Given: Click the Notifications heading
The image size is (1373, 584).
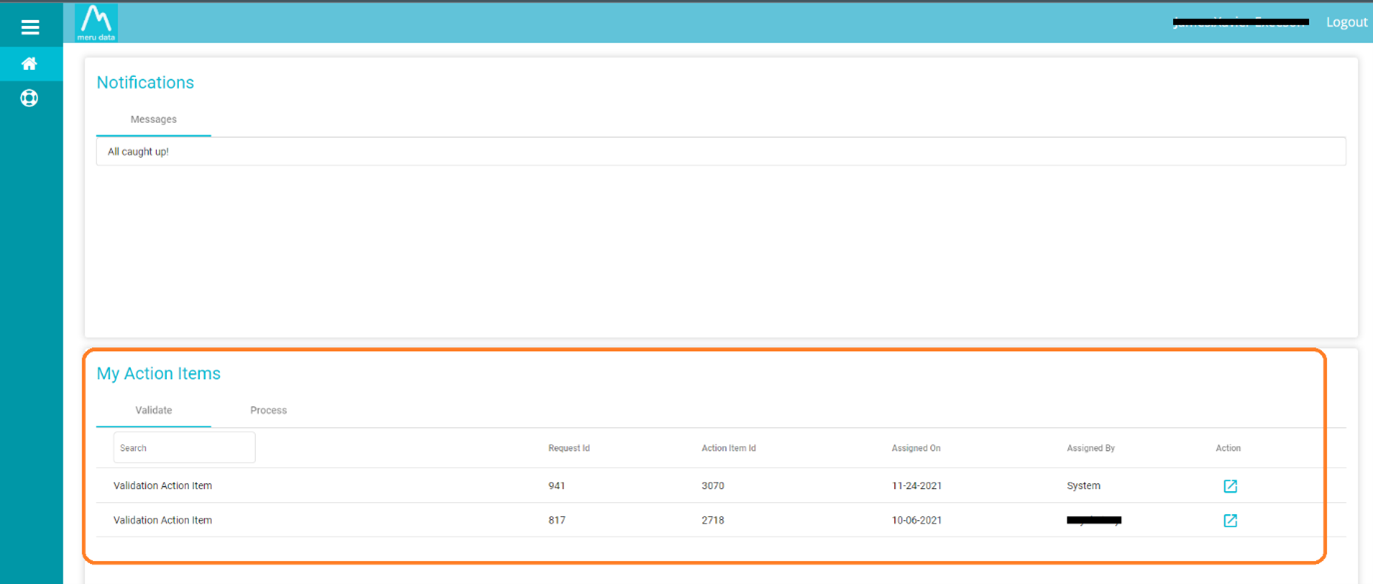Looking at the screenshot, I should [145, 83].
